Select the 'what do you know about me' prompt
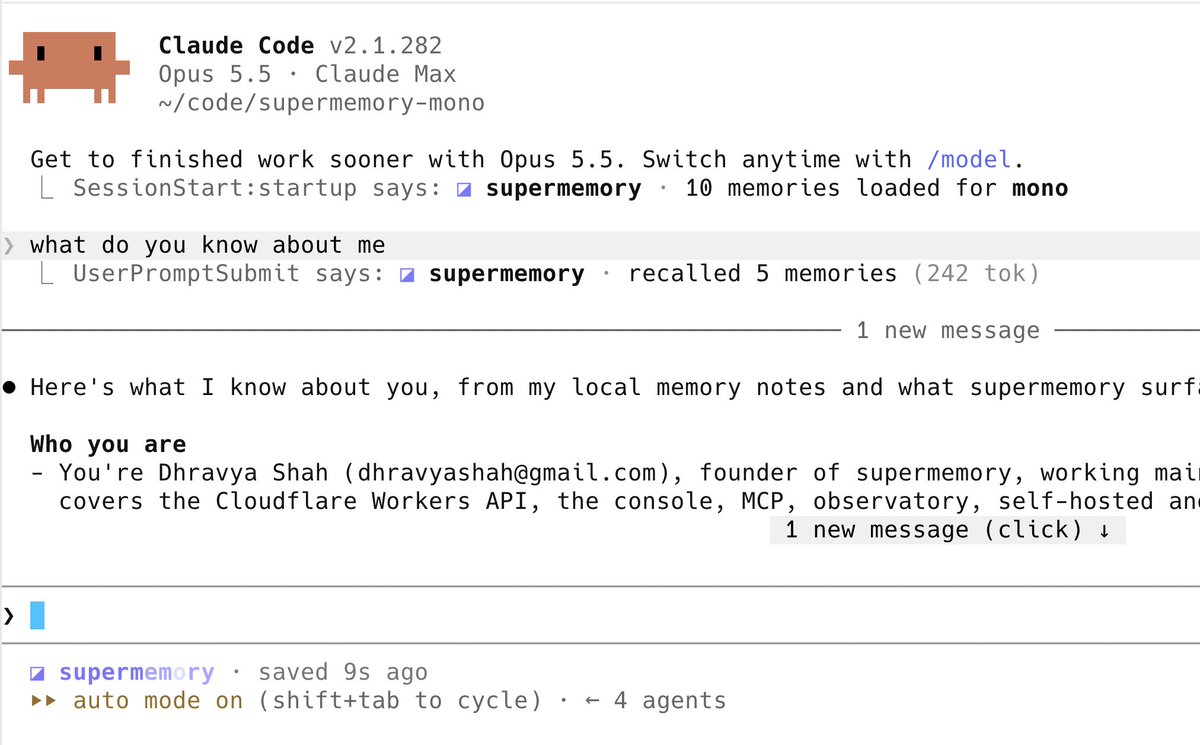1200x745 pixels. pyautogui.click(x=208, y=245)
